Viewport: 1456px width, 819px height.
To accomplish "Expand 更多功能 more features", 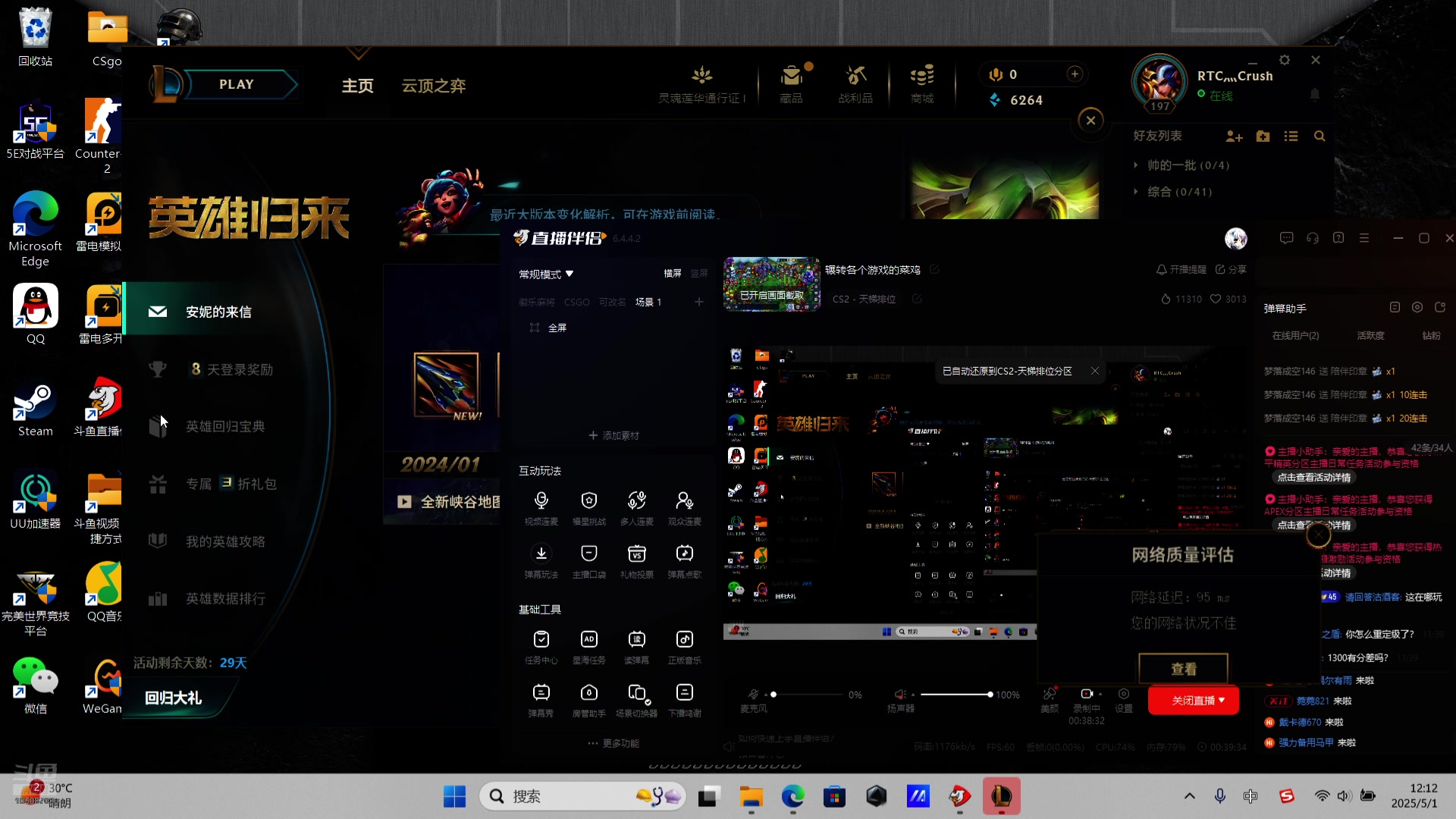I will pos(613,743).
